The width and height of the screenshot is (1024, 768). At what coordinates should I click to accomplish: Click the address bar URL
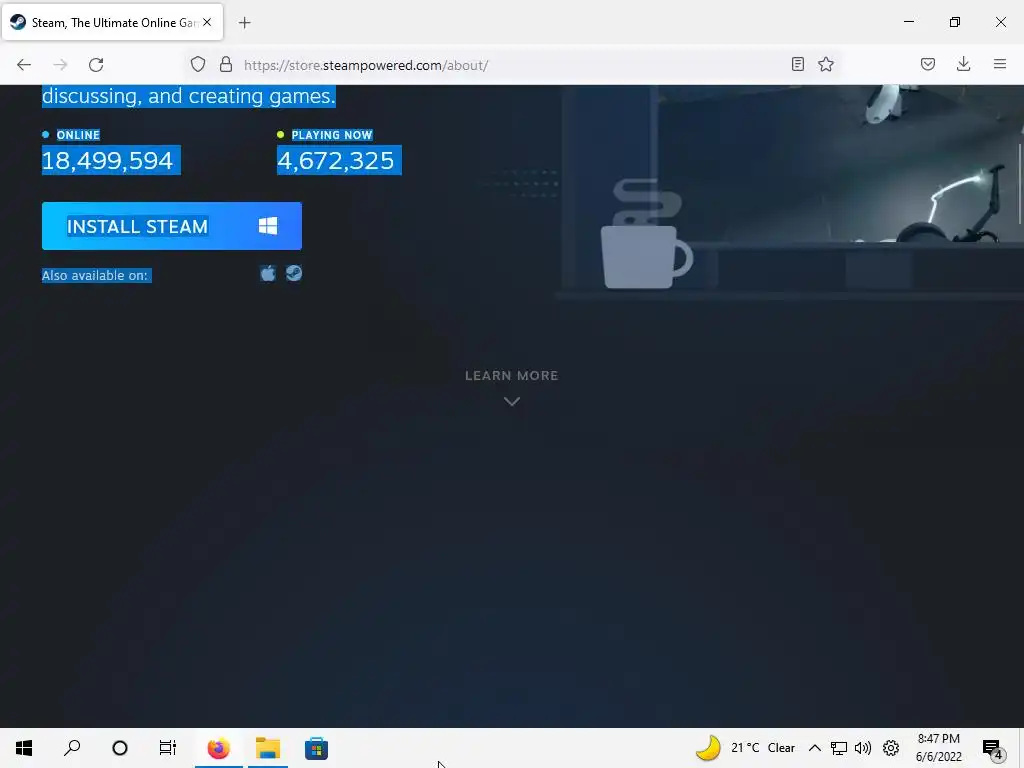(366, 65)
